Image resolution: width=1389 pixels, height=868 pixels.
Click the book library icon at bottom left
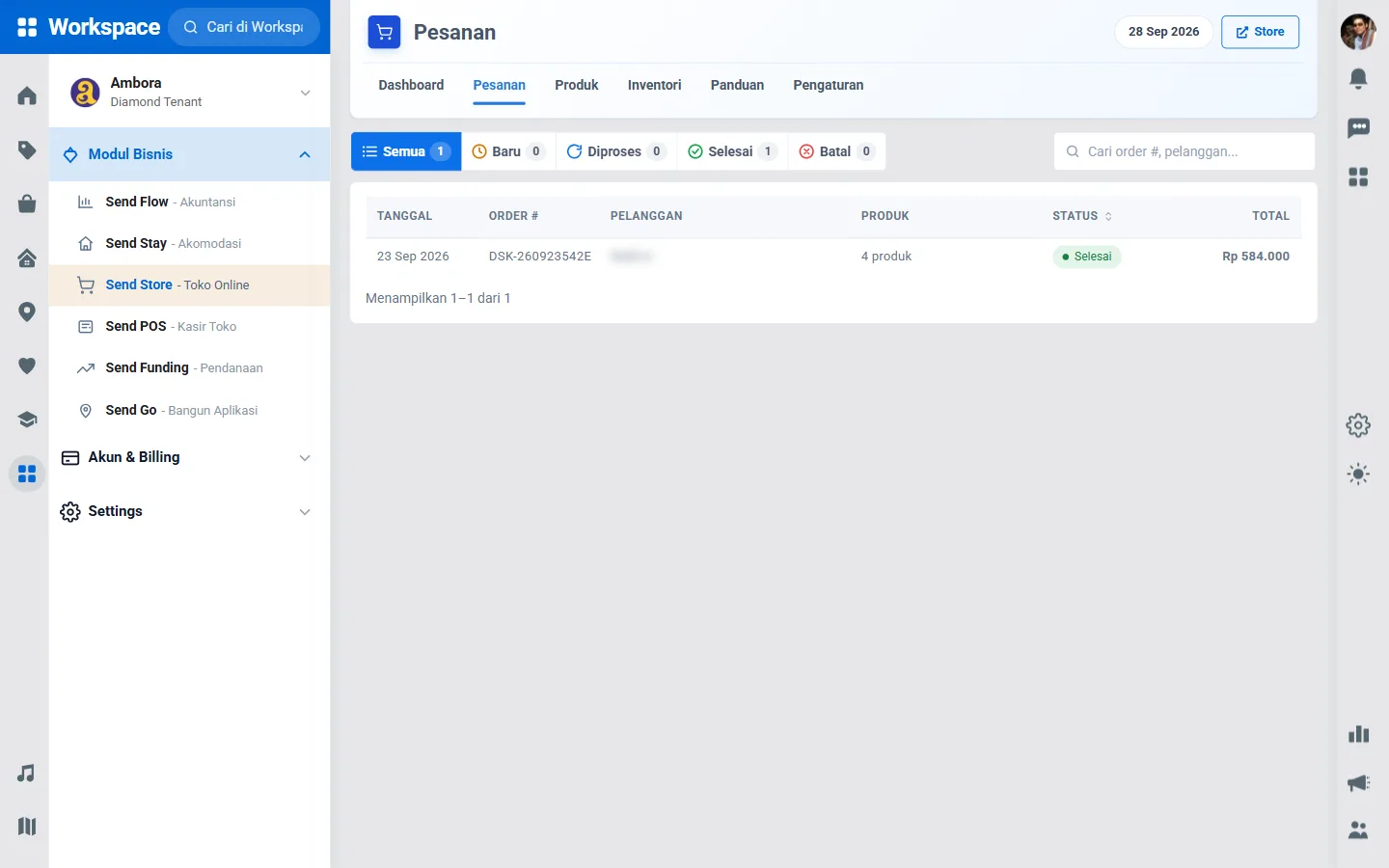tap(27, 827)
